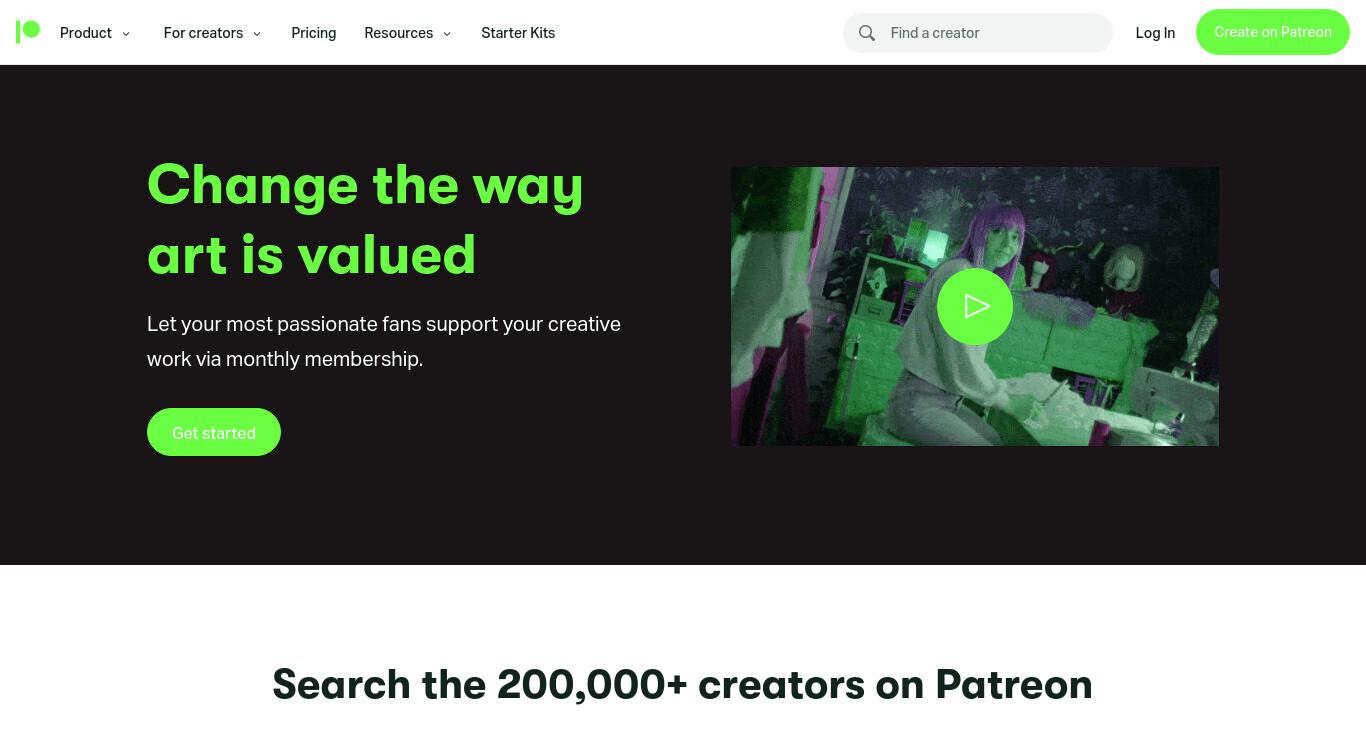The image size is (1366, 738).
Task: Open the Resources menu label
Action: 399,33
